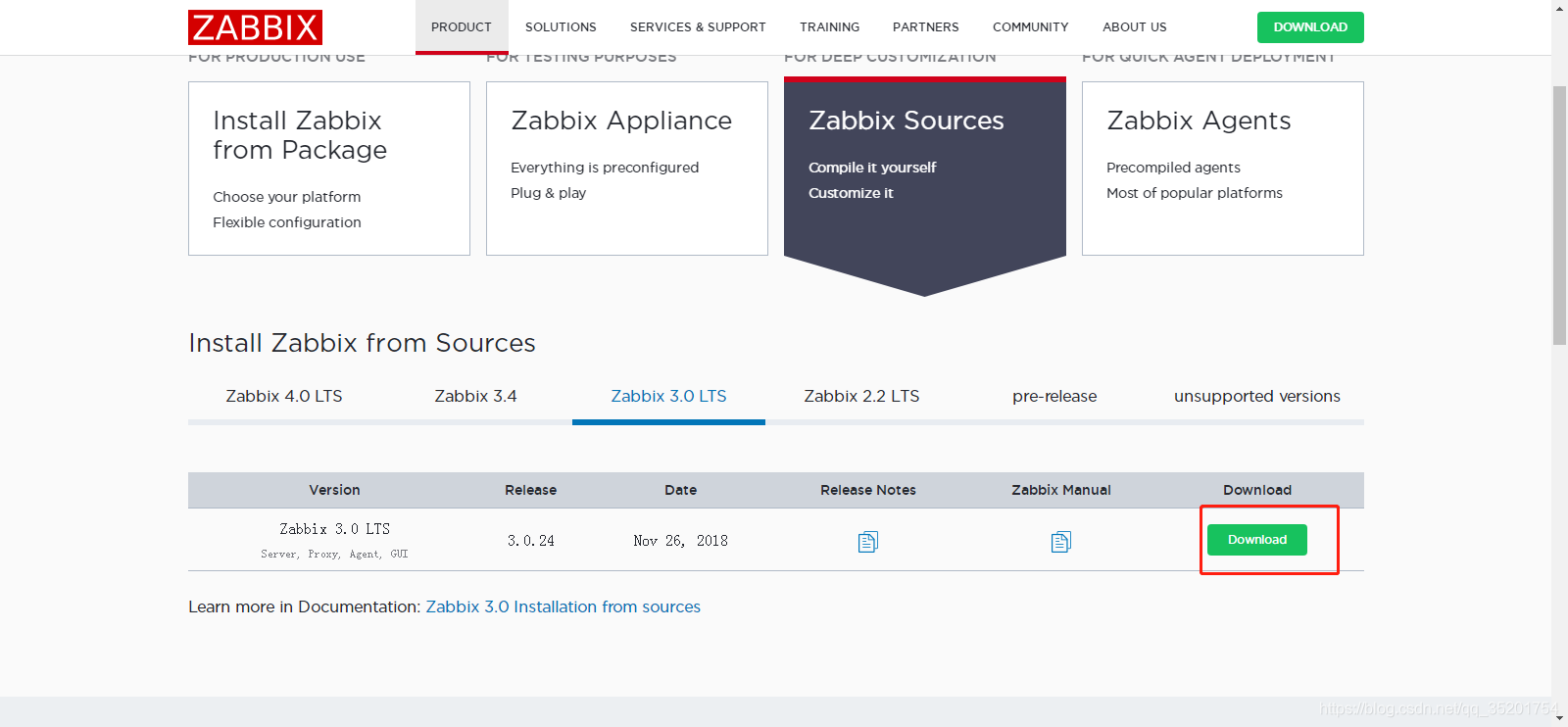
Task: Click the Flexible configuration text
Action: 286,222
